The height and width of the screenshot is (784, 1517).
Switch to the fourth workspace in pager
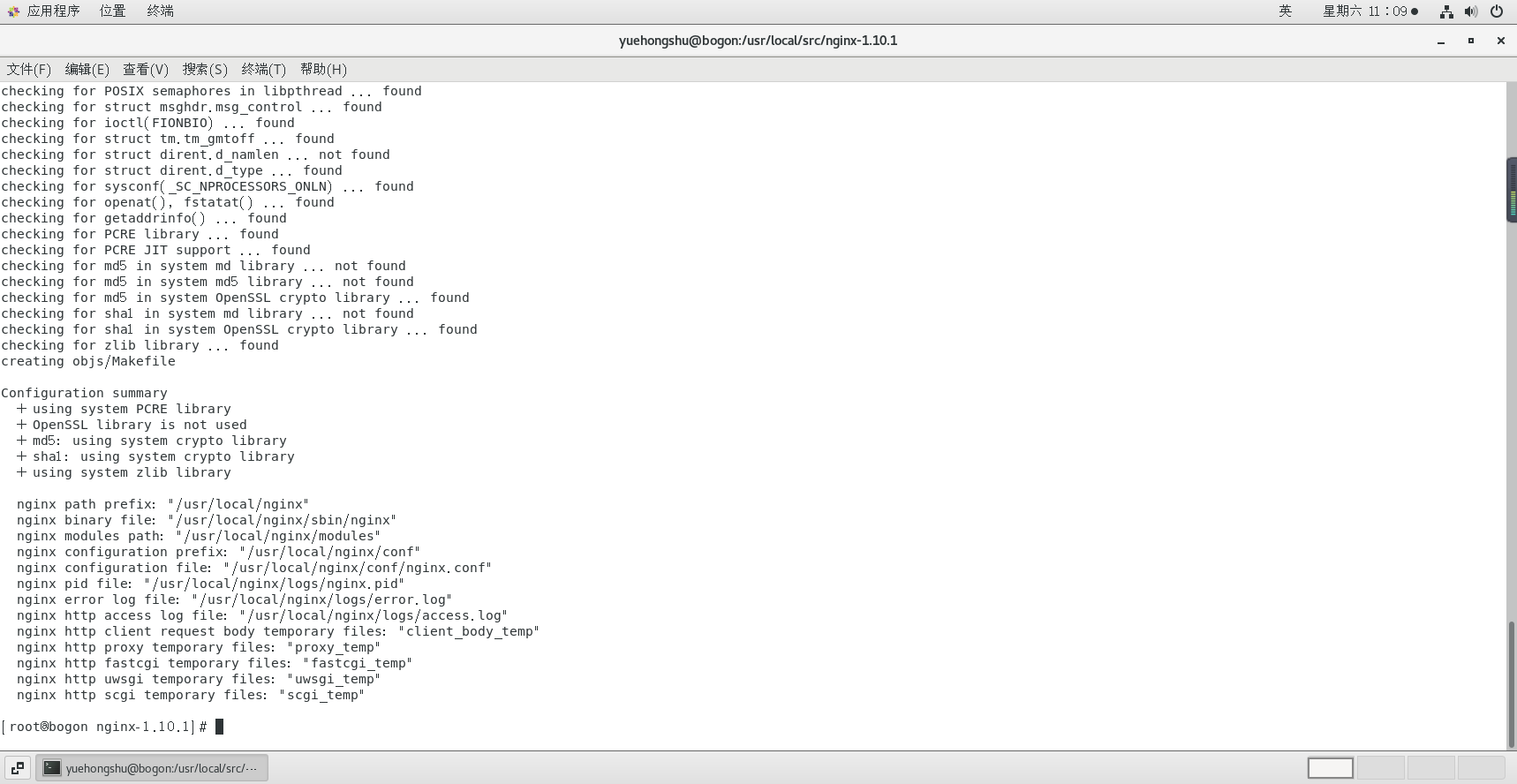tap(1482, 768)
